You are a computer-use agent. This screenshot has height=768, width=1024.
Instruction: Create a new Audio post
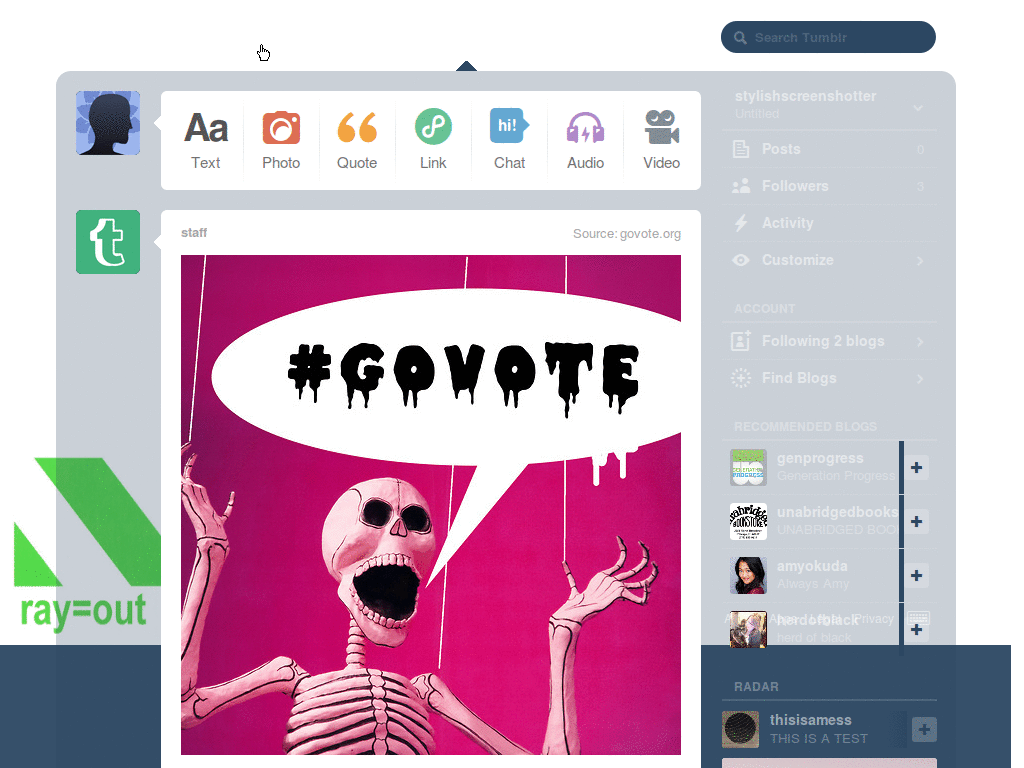point(585,140)
